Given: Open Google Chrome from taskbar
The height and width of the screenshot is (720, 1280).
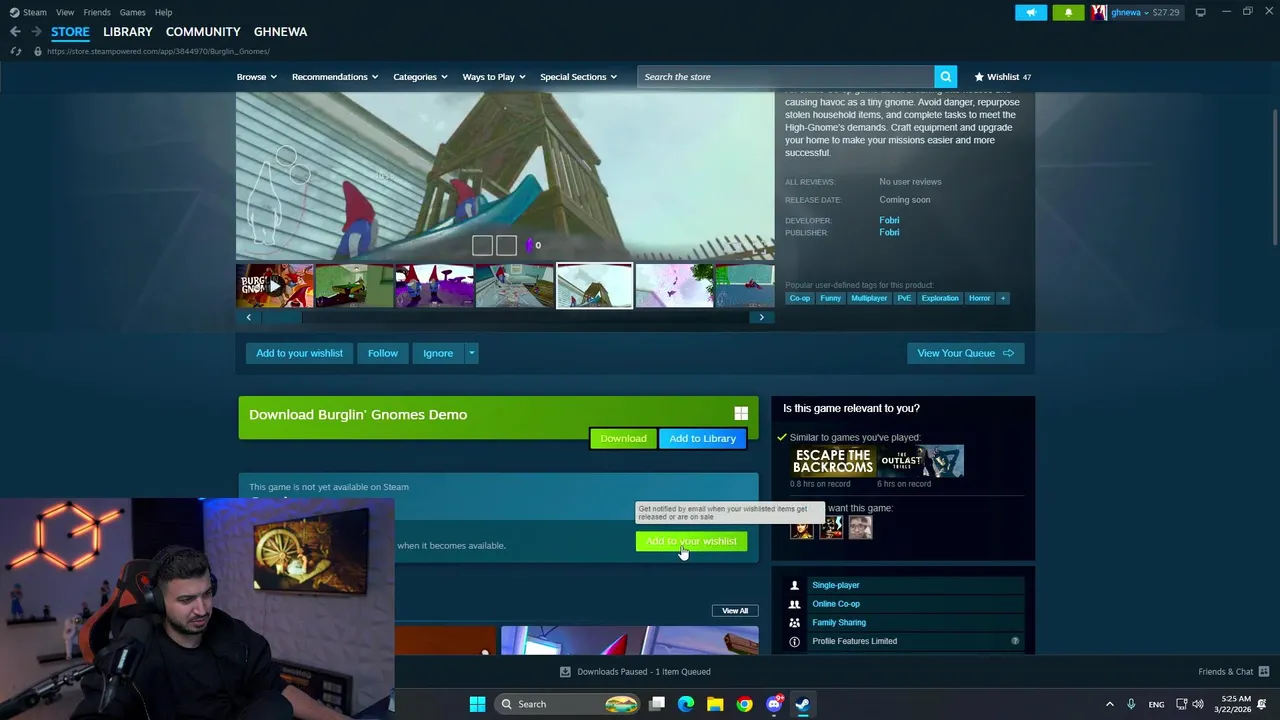Looking at the screenshot, I should (x=744, y=704).
